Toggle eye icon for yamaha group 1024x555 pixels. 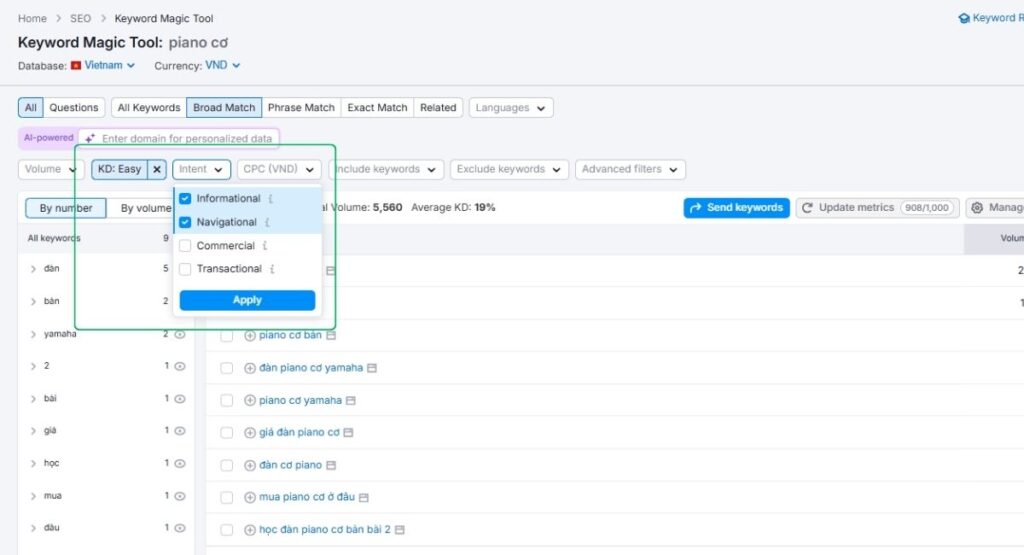180,334
